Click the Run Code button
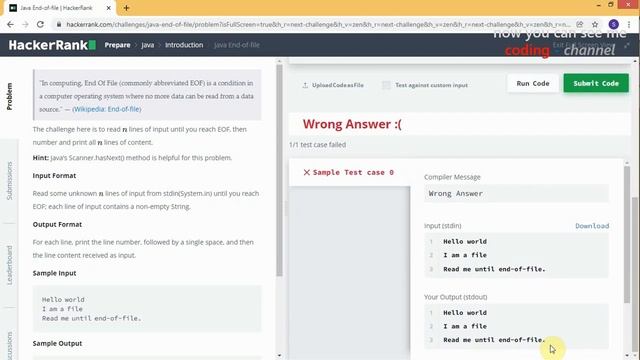The width and height of the screenshot is (640, 360). pos(533,83)
